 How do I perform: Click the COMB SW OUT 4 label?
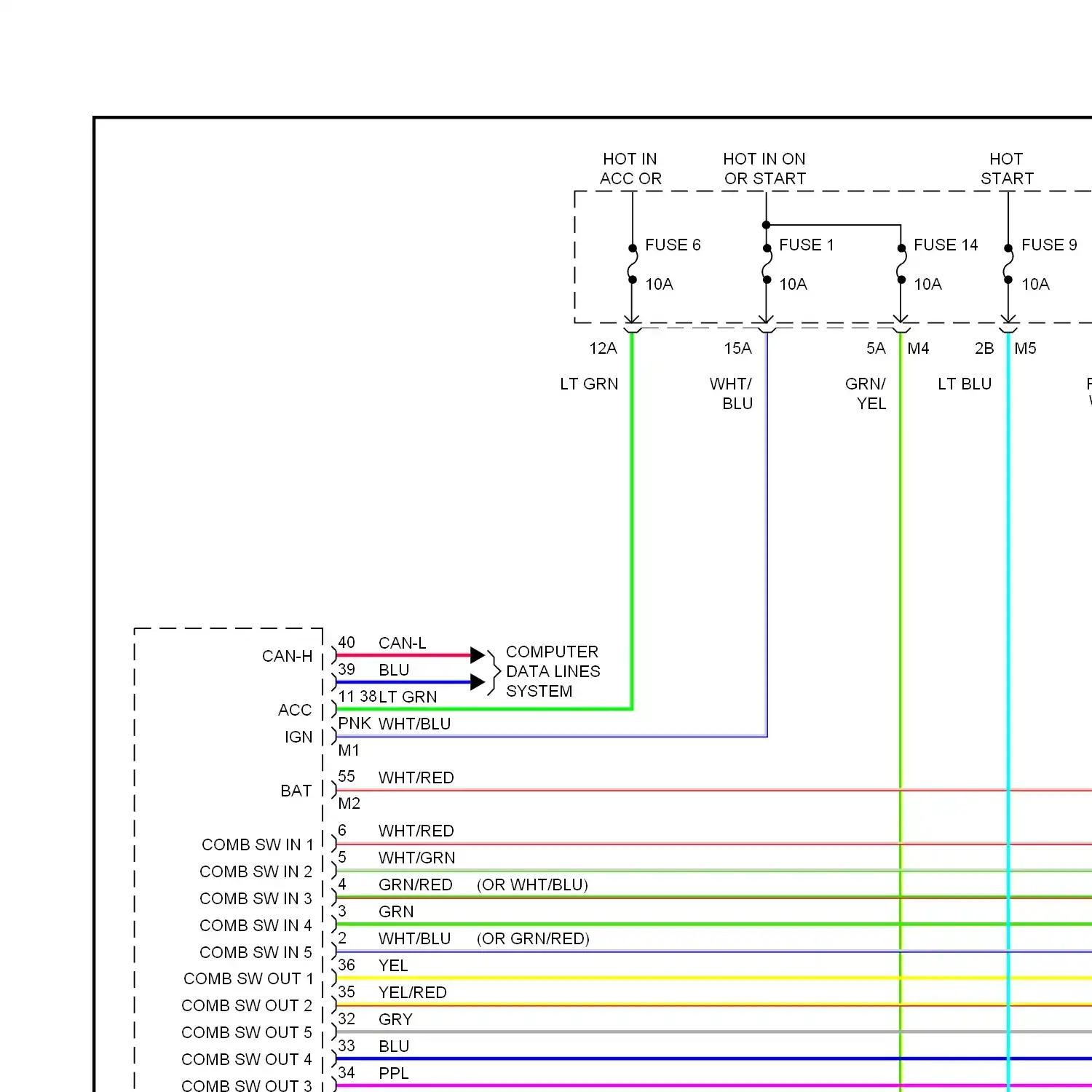(x=247, y=1059)
